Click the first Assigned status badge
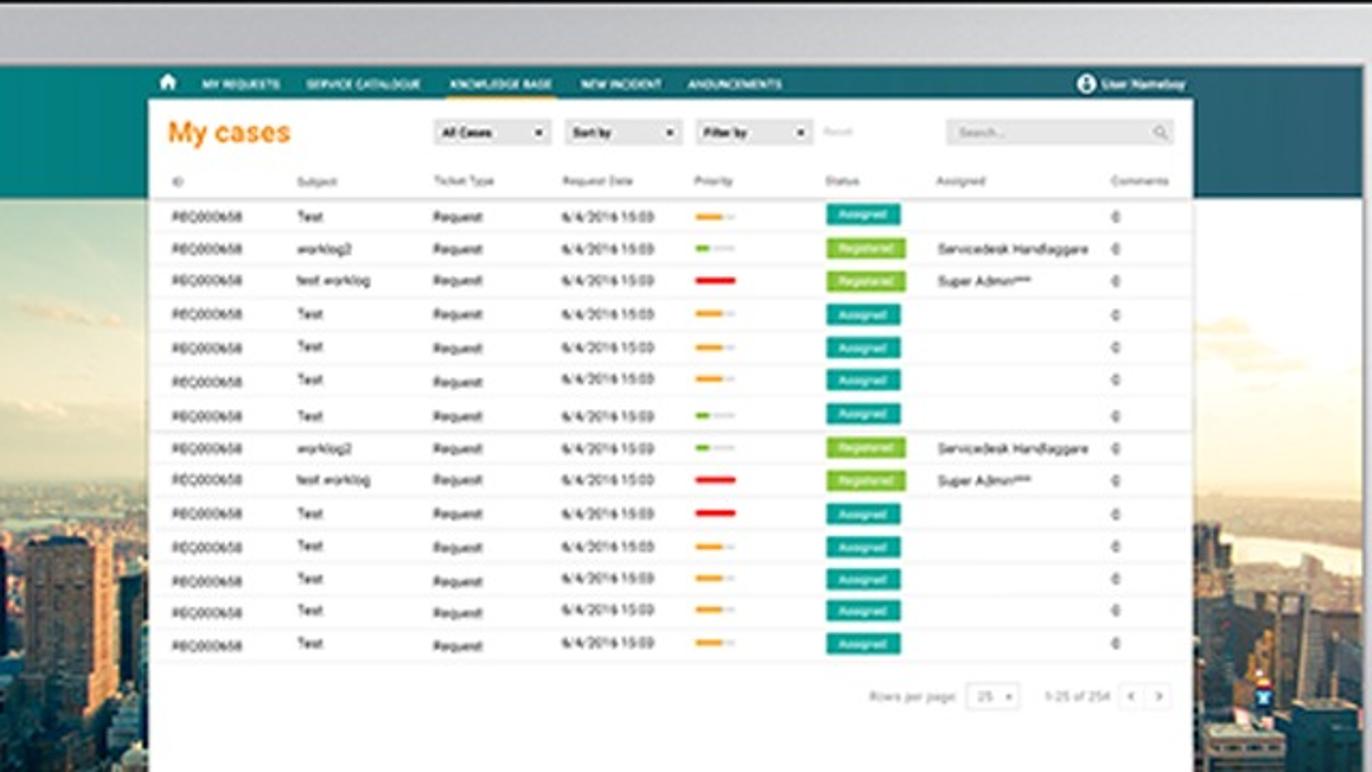1372x772 pixels. pos(863,215)
